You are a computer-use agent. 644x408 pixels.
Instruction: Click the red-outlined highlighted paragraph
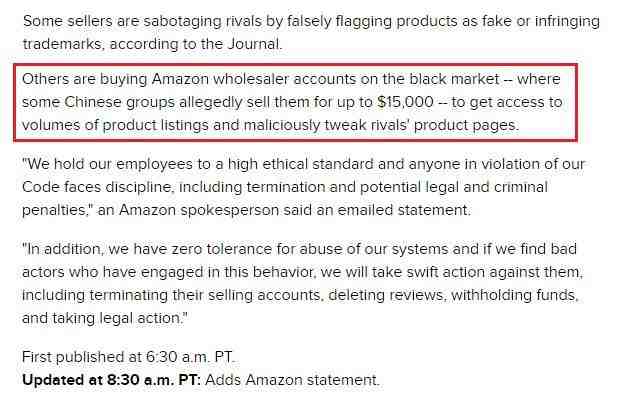pyautogui.click(x=295, y=102)
